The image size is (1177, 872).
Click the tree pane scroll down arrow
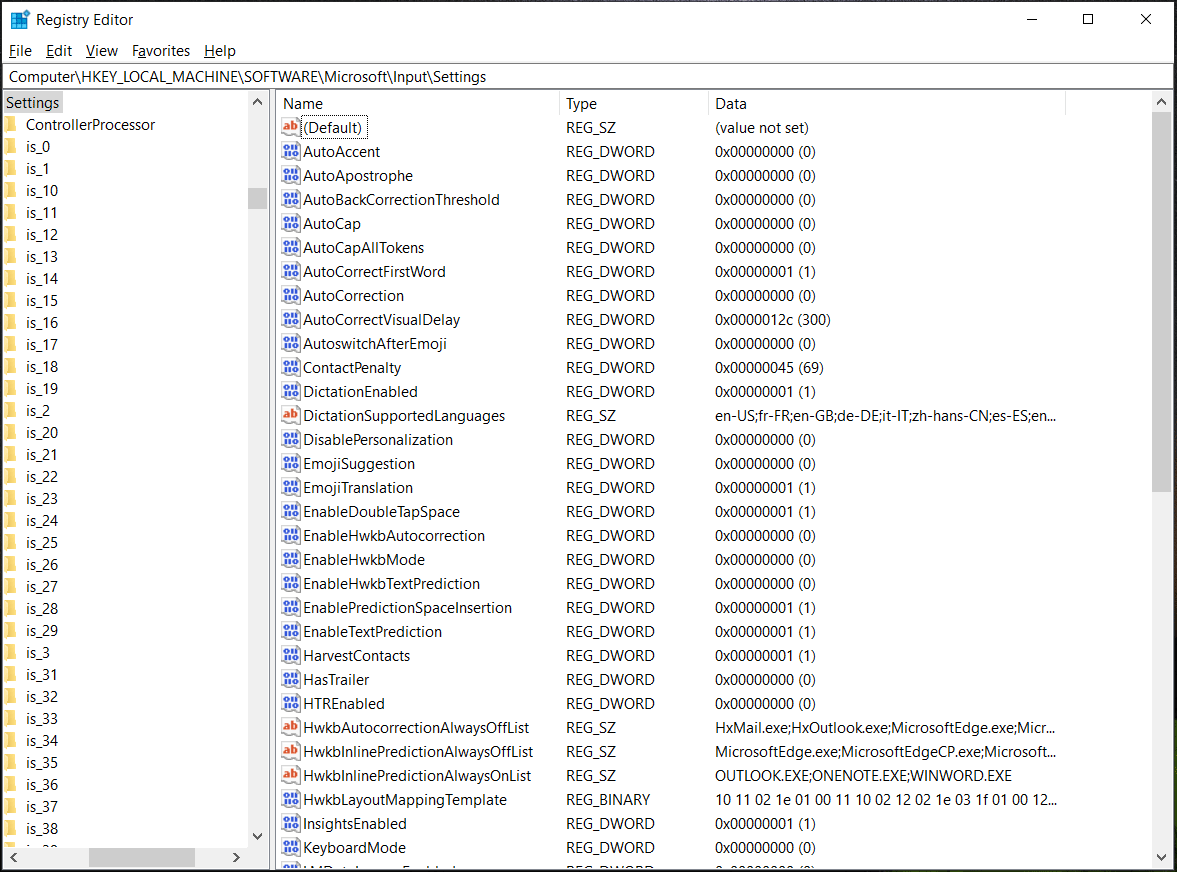point(257,836)
